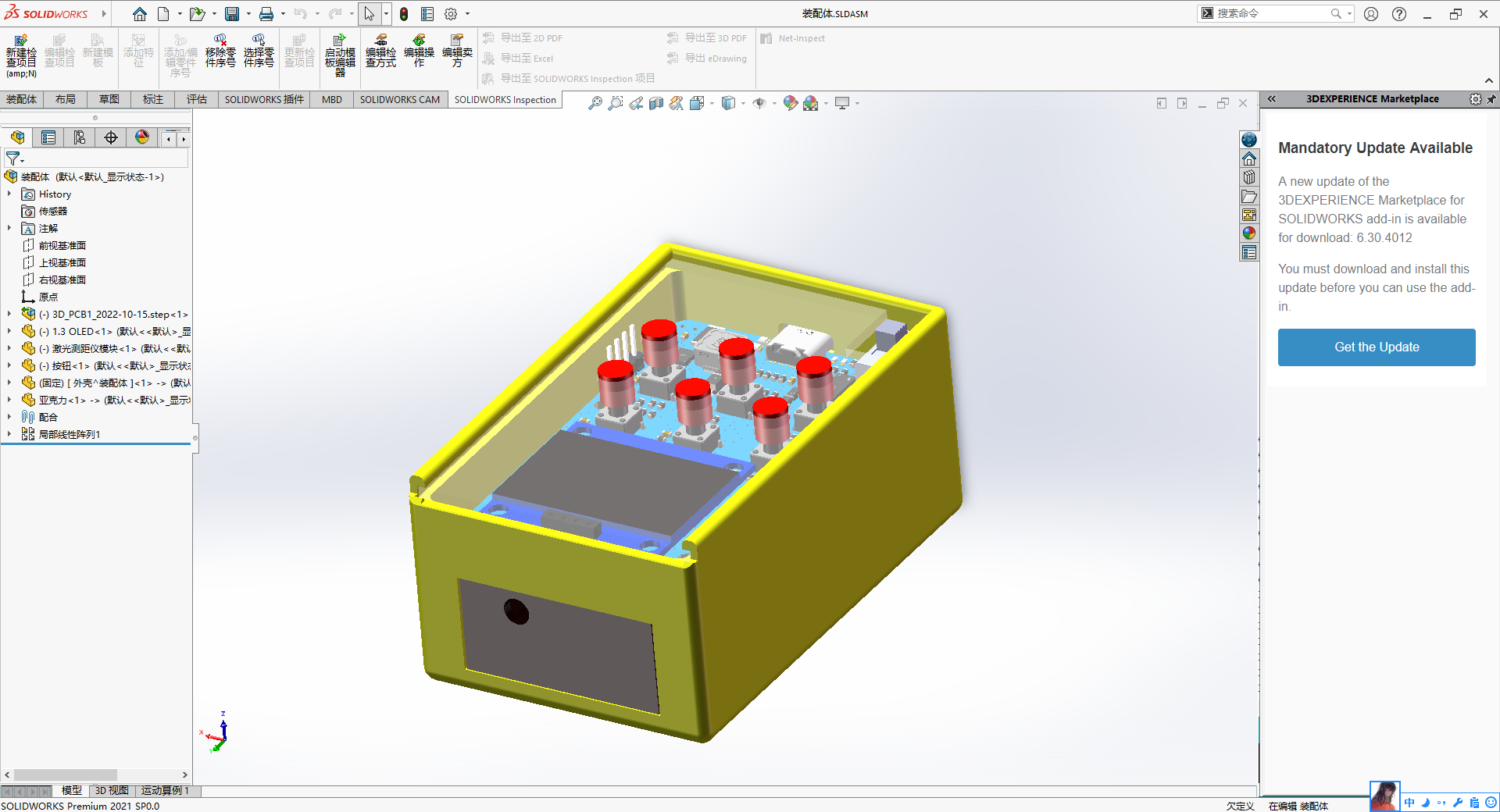Image resolution: width=1500 pixels, height=812 pixels.
Task: Open SOLIDWORKS Resources home icon in task pane
Action: tap(1249, 158)
